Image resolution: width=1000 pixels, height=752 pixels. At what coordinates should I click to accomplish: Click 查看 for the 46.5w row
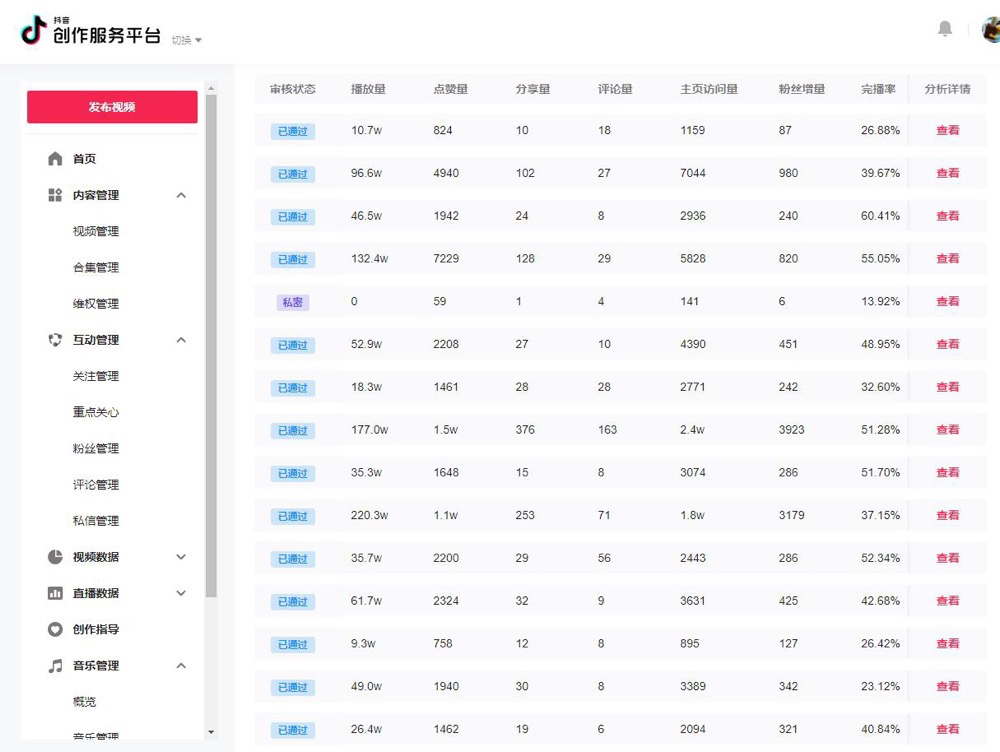pyautogui.click(x=948, y=216)
